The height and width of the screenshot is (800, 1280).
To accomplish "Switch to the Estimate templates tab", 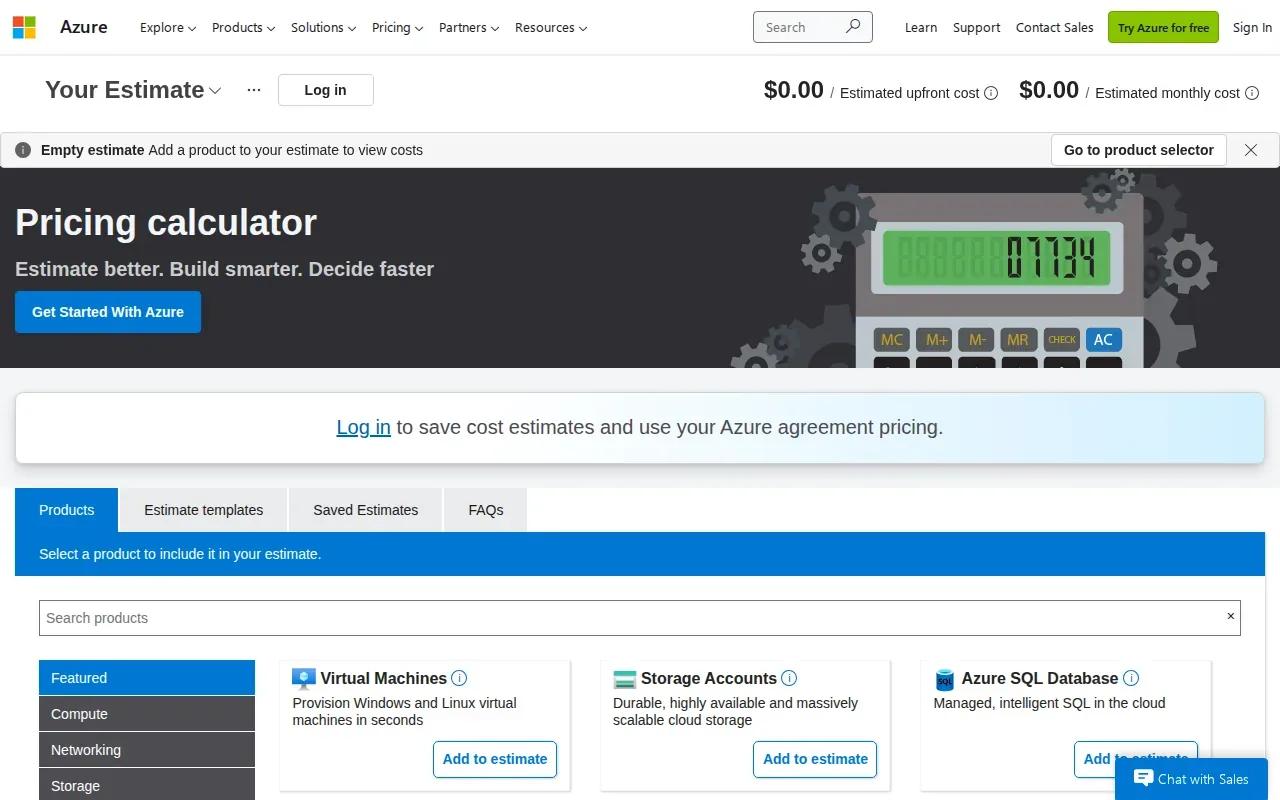I will coord(204,510).
